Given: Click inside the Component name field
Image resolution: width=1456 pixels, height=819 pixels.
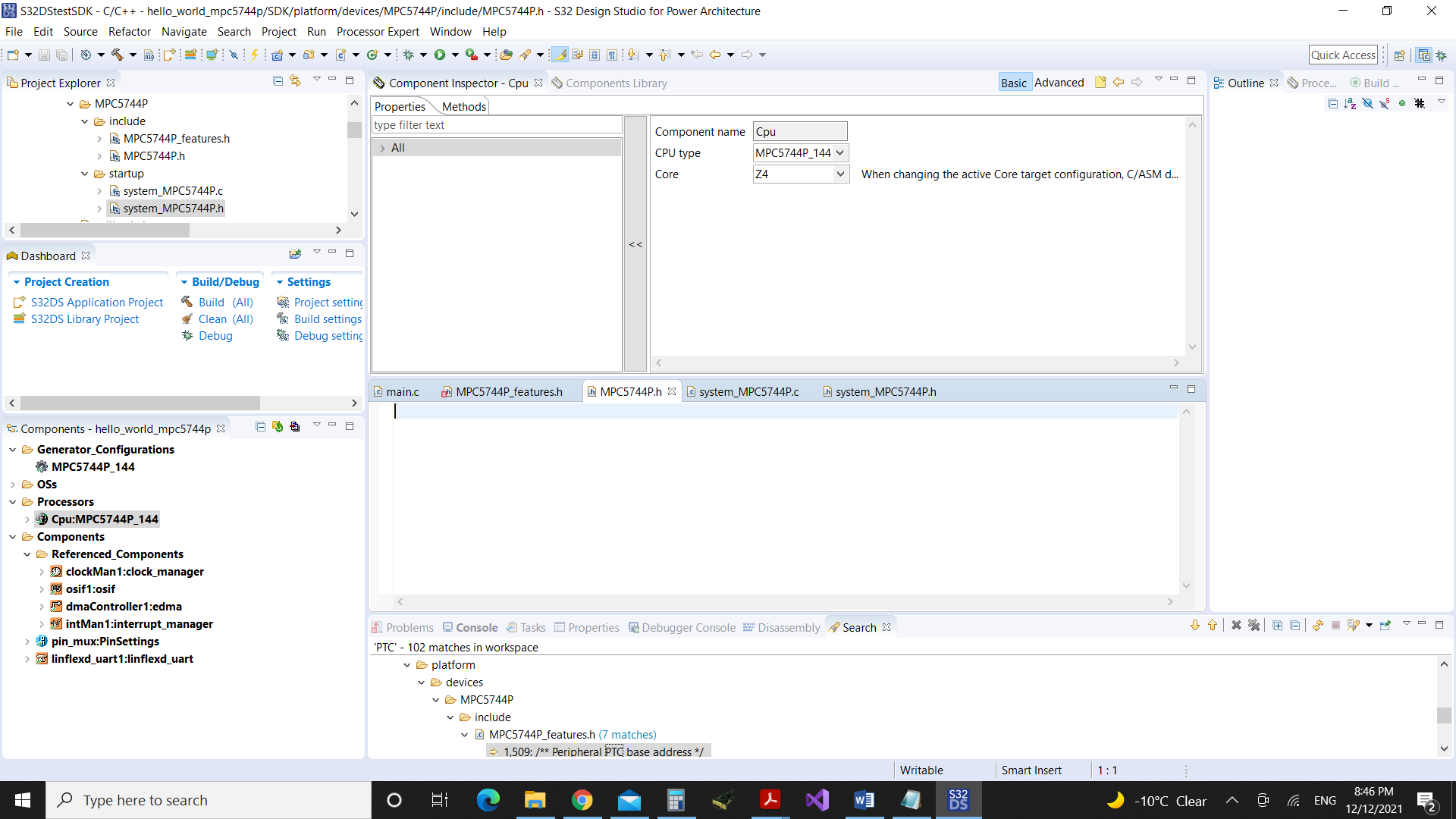Looking at the screenshot, I should [x=800, y=130].
